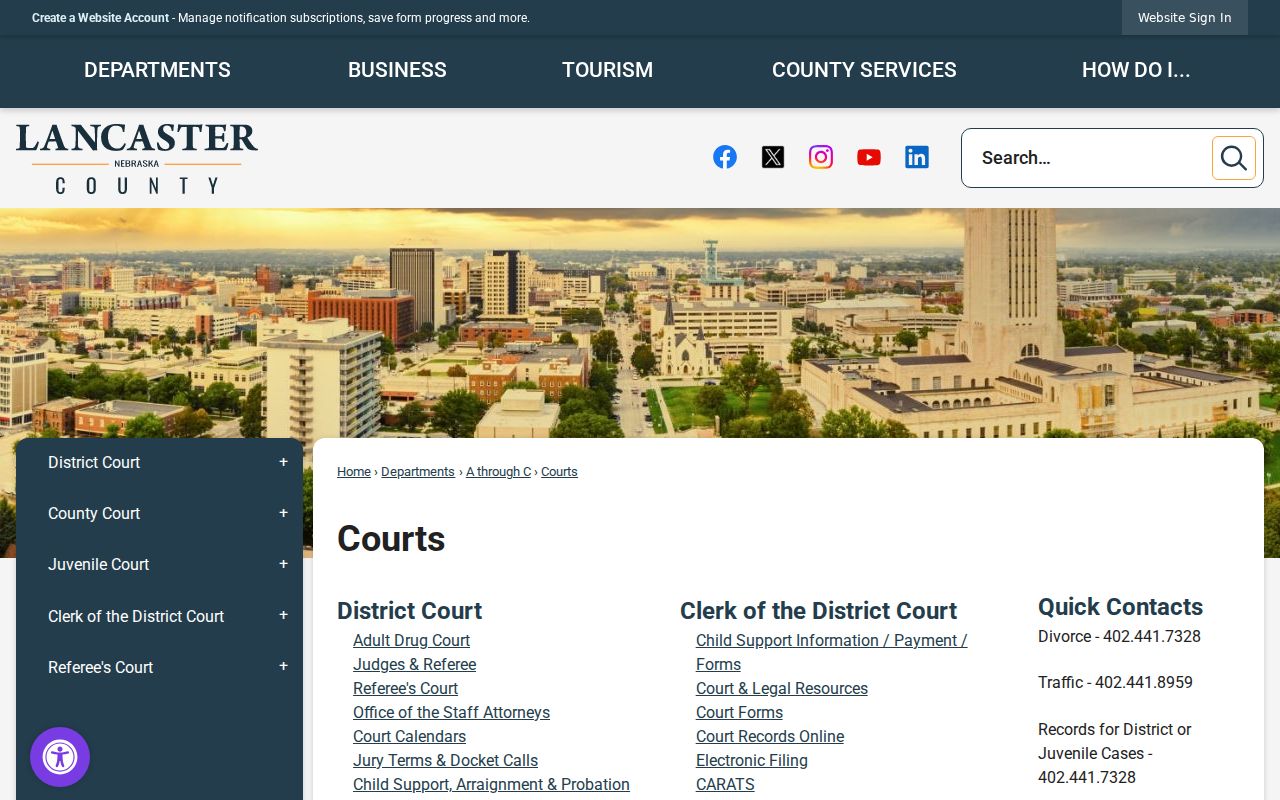This screenshot has width=1280, height=800.
Task: Open the X (Twitter) social icon
Action: pos(773,157)
